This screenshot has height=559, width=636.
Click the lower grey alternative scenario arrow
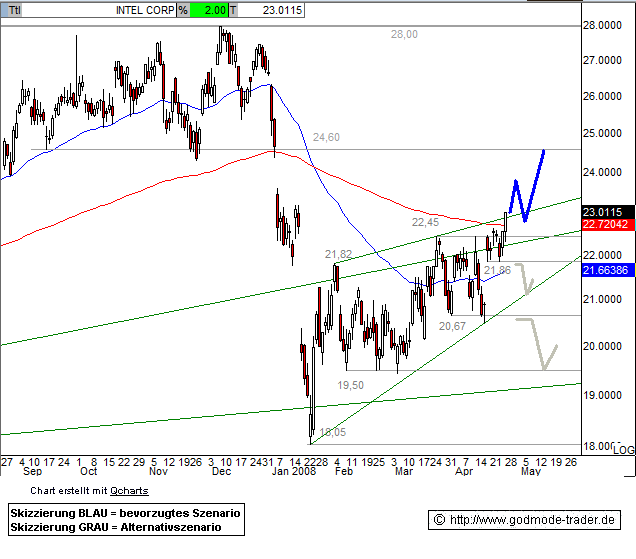click(537, 344)
